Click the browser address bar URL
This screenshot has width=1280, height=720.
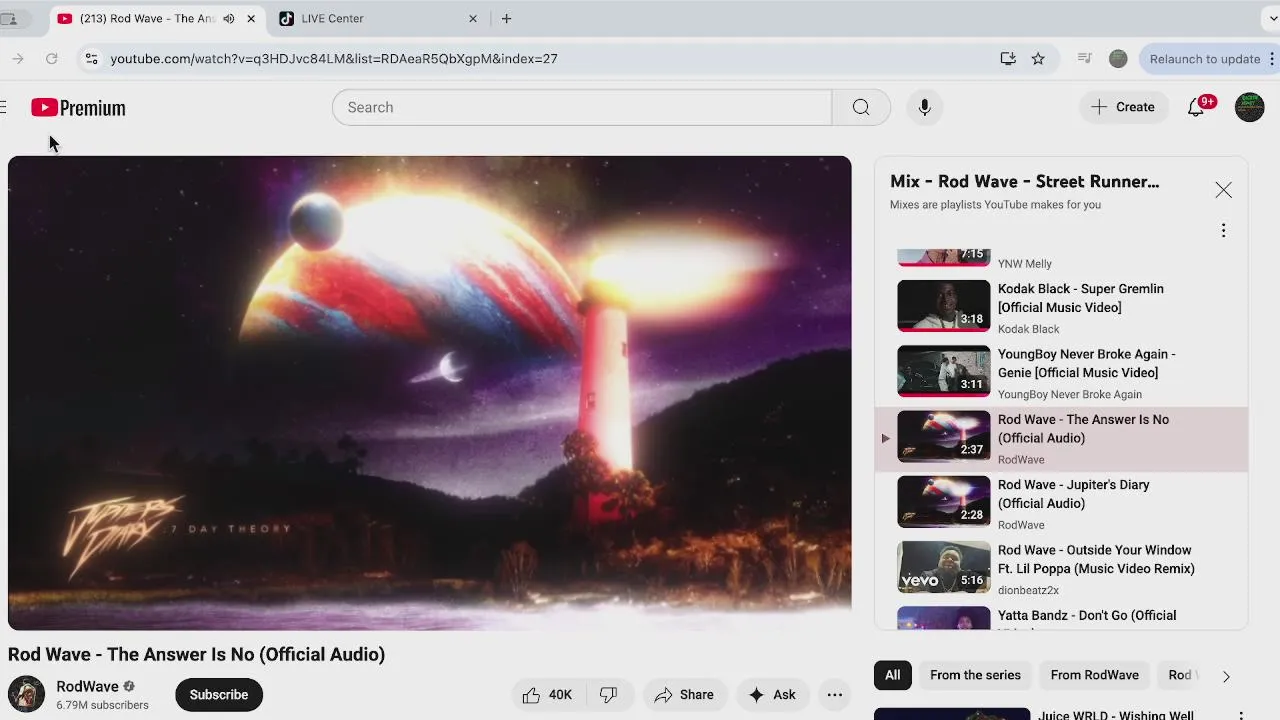334,59
